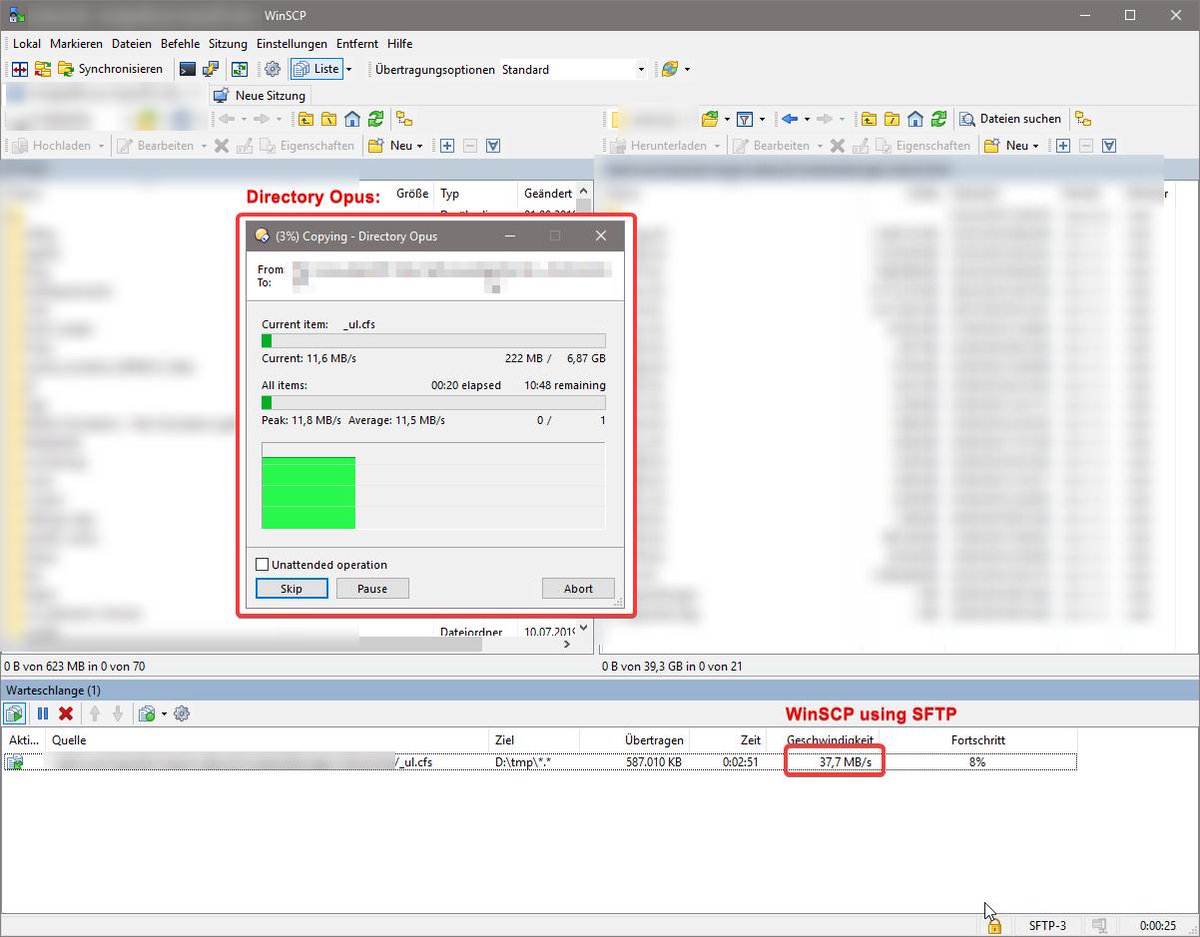Image resolution: width=1200 pixels, height=937 pixels.
Task: Open the Markieren menu
Action: point(77,44)
